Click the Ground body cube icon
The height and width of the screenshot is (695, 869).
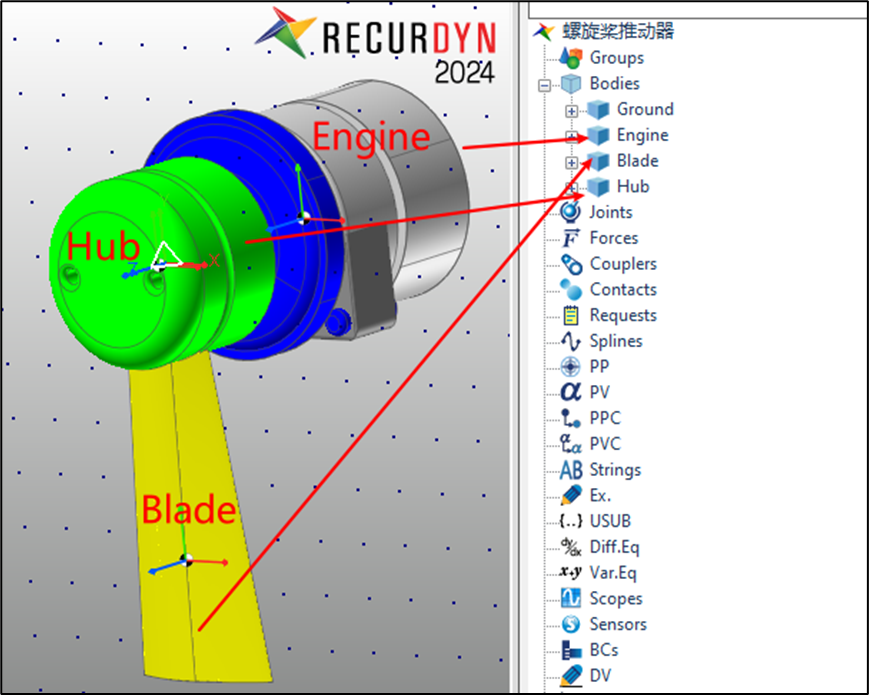tap(598, 110)
